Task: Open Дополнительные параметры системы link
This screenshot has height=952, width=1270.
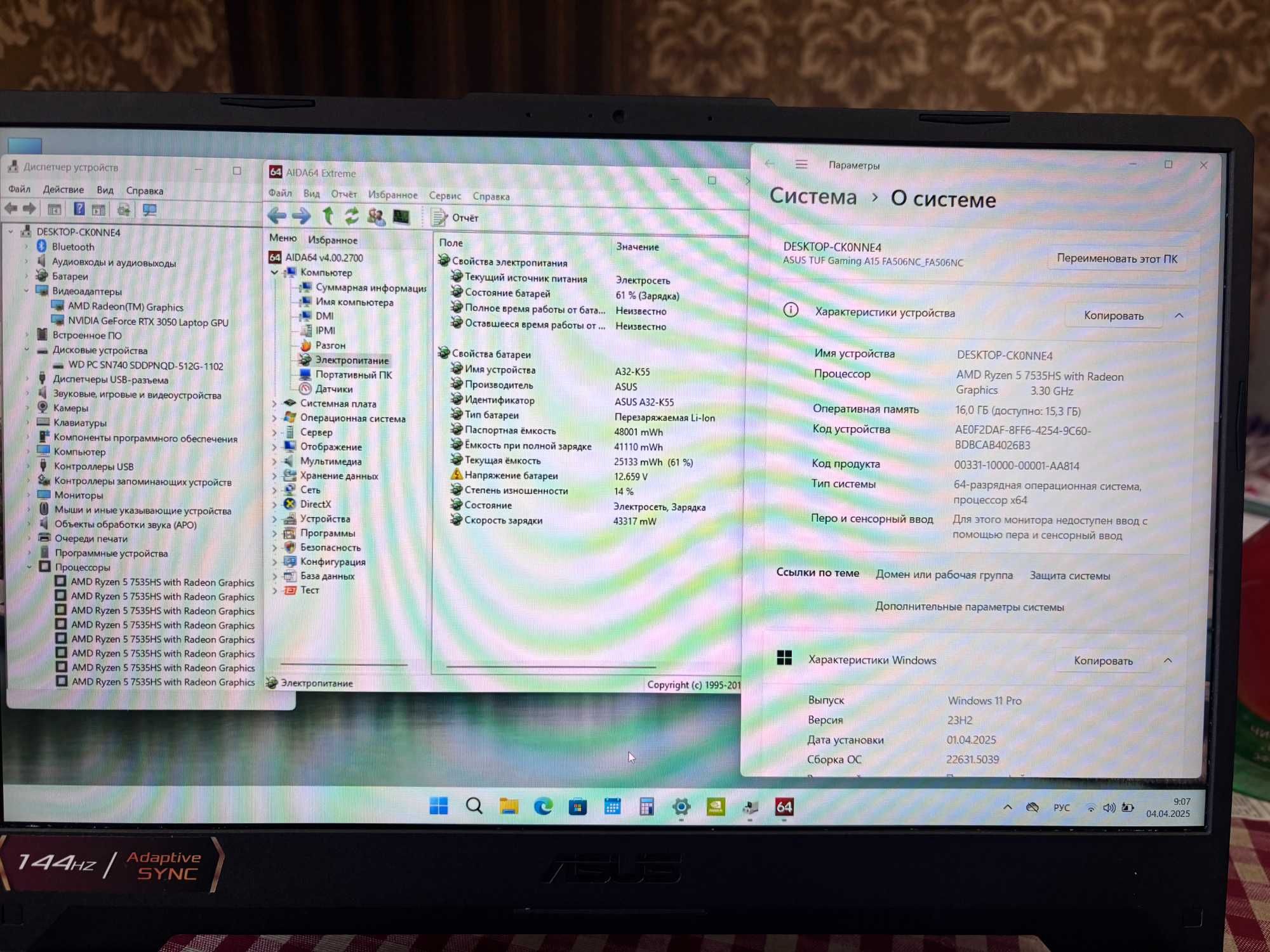Action: [x=970, y=607]
